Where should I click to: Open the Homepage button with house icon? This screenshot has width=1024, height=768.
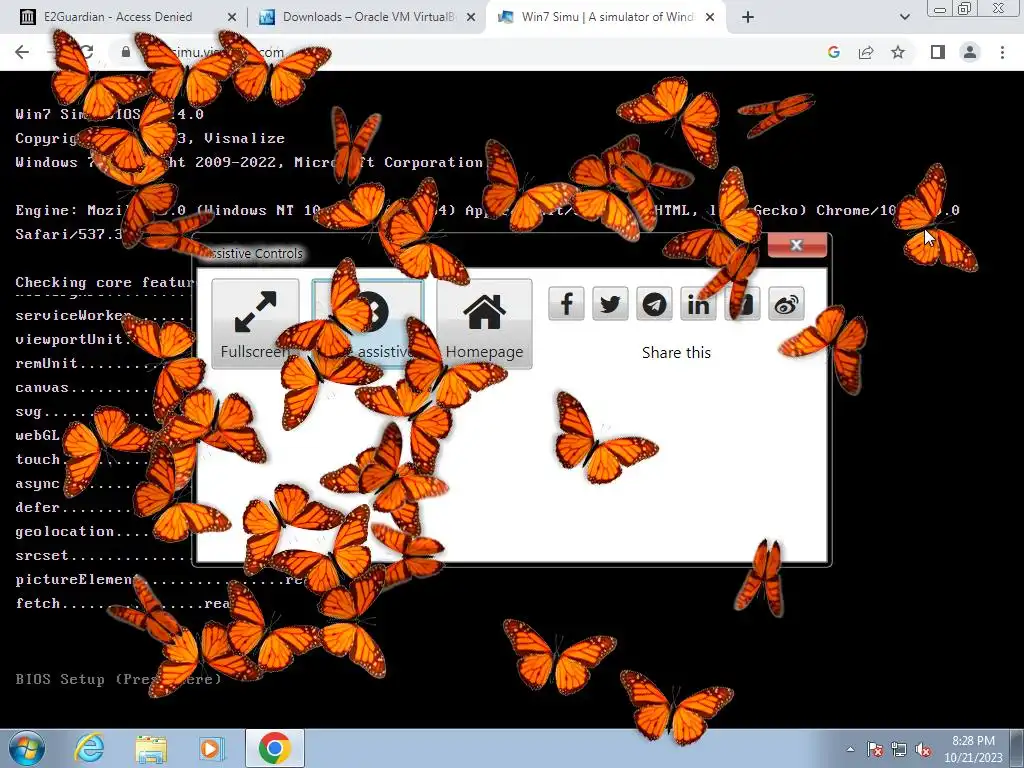(485, 324)
